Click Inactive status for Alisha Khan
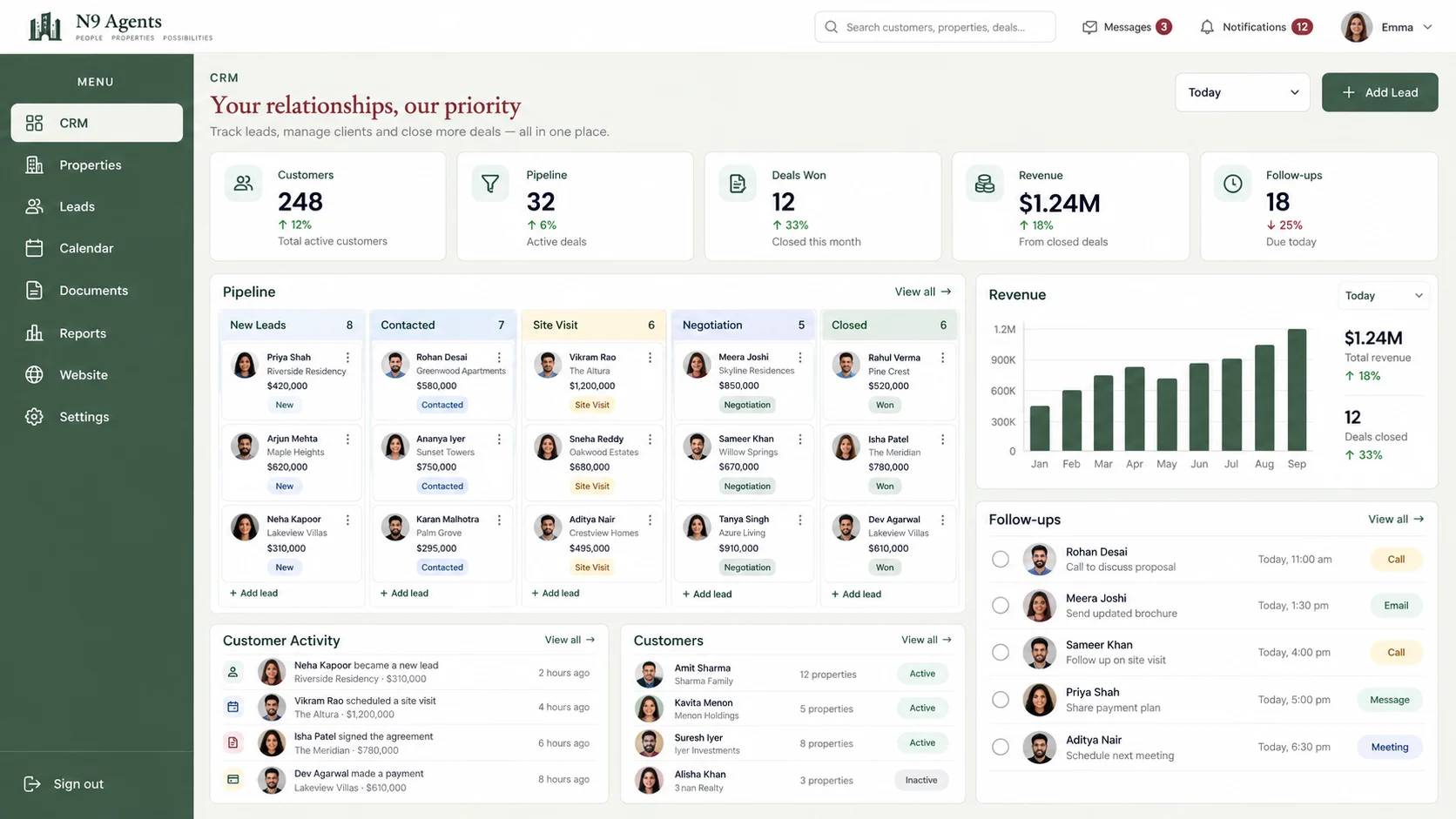The image size is (1456, 819). click(x=921, y=780)
